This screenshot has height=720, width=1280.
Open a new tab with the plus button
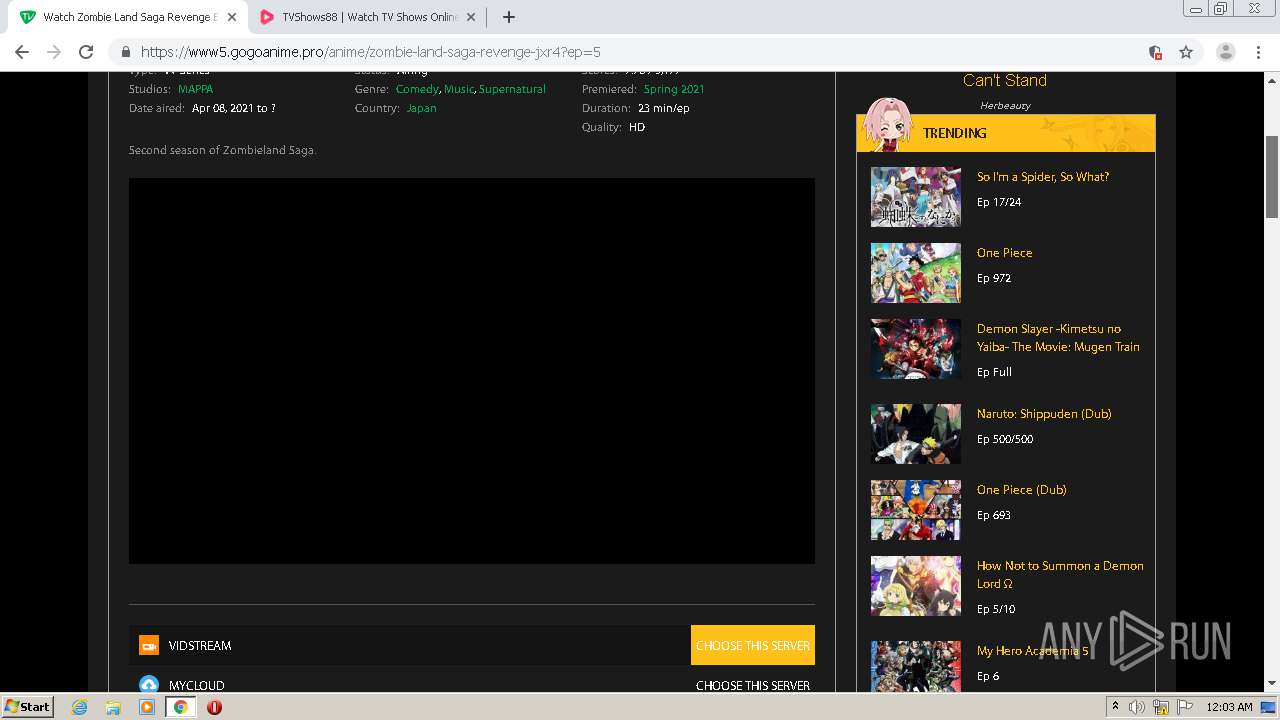pos(509,17)
